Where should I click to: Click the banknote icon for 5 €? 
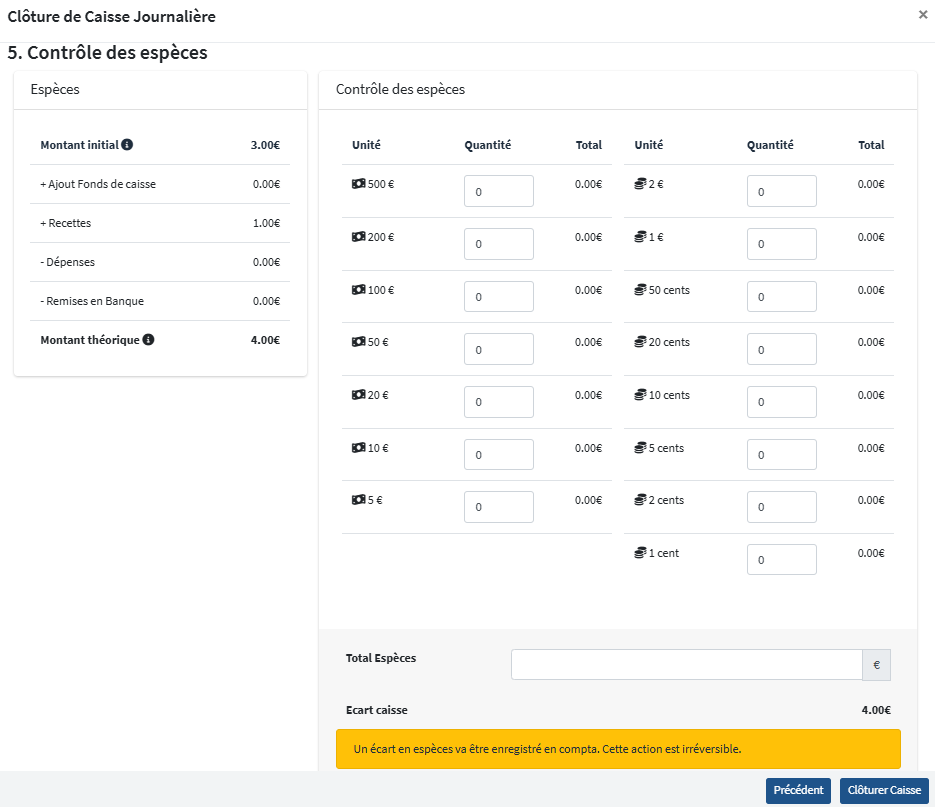click(x=358, y=501)
